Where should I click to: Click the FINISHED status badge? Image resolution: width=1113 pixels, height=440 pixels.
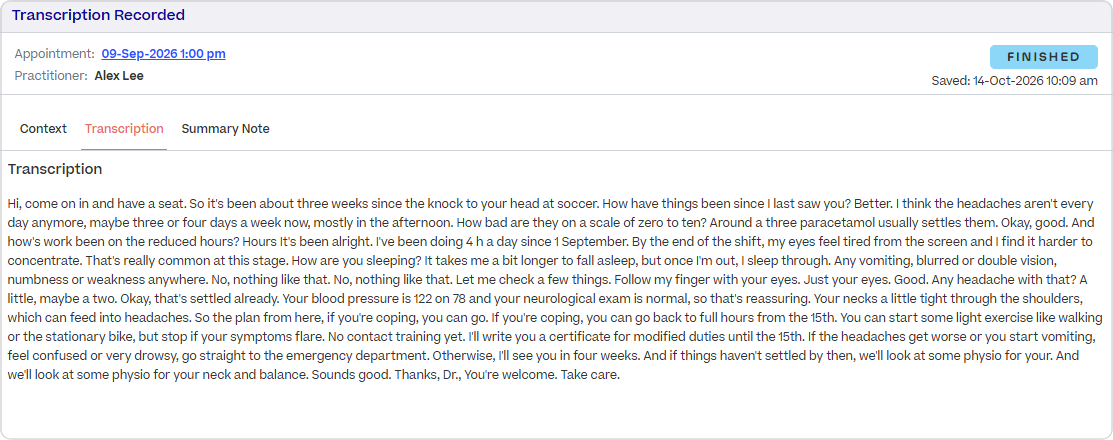point(1043,57)
